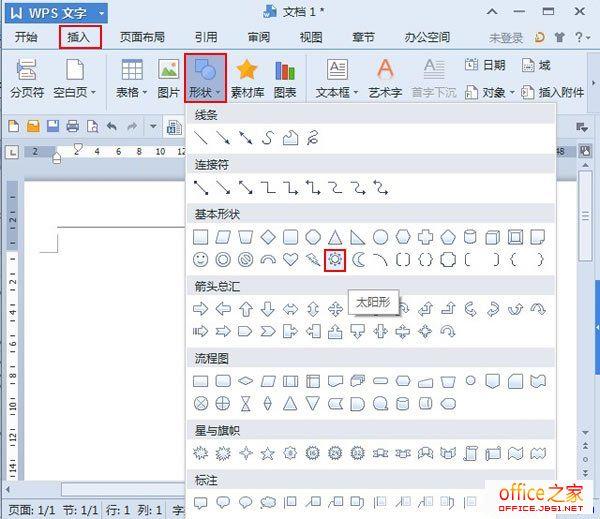Select the crescent moon shape

pos(358,260)
